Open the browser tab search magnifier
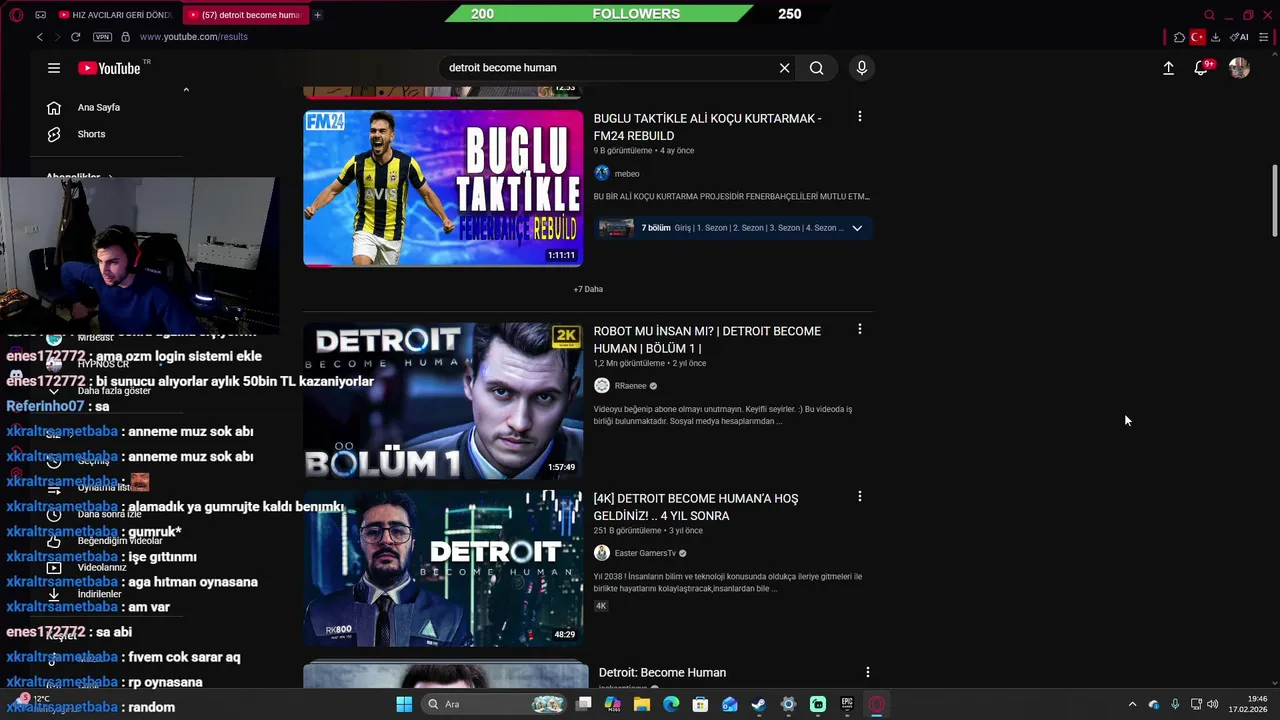 [x=1209, y=15]
